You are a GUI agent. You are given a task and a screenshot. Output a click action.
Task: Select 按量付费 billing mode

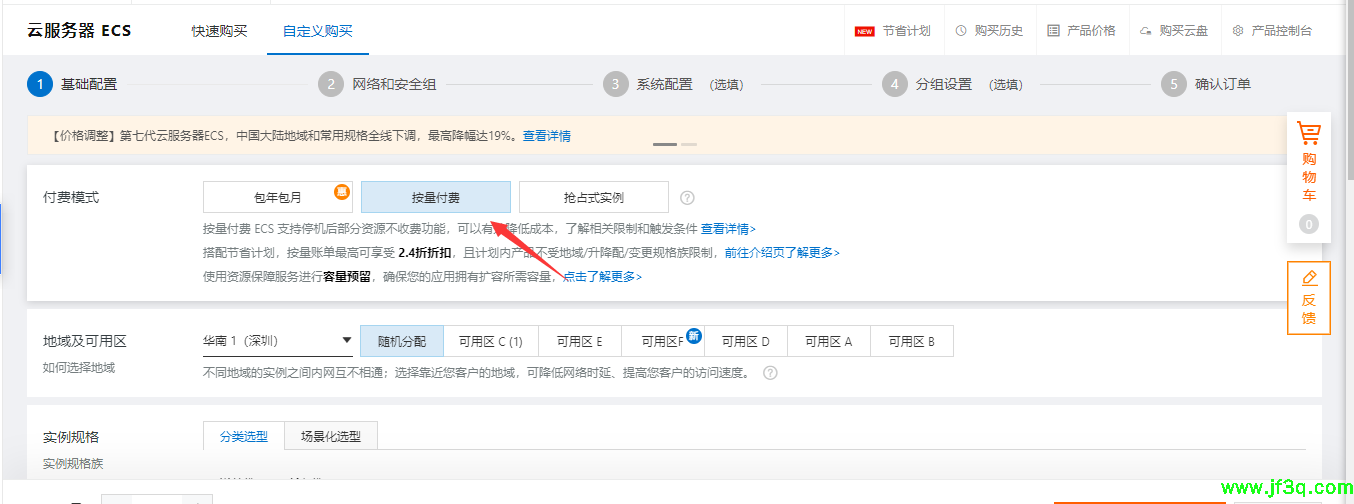(x=435, y=197)
